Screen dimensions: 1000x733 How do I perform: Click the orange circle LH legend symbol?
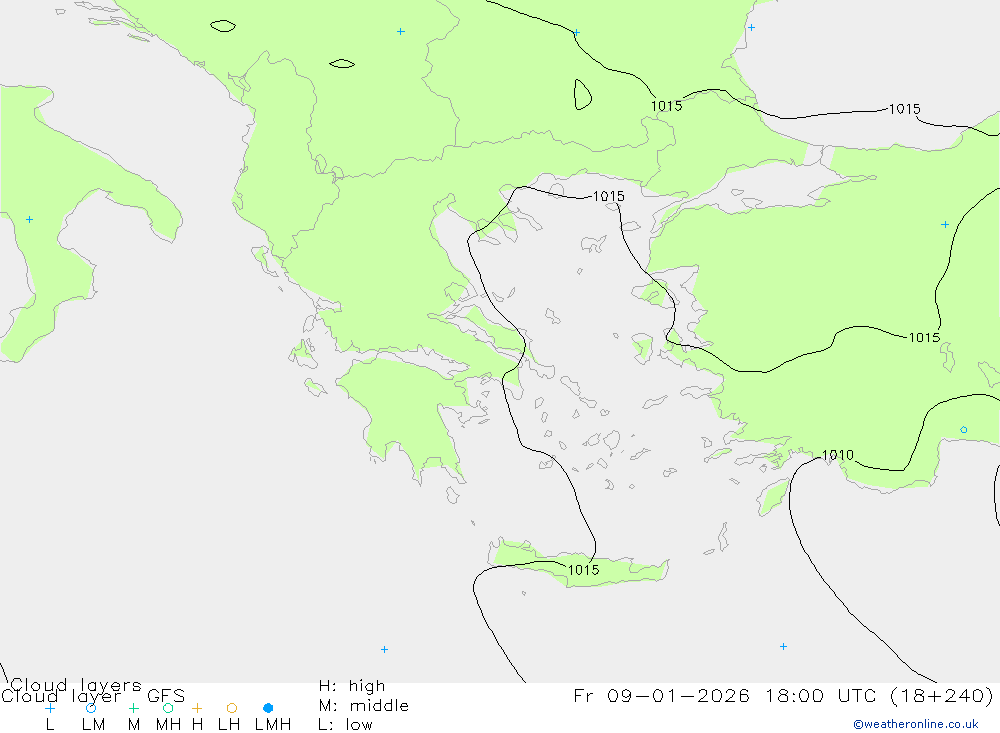[x=232, y=708]
